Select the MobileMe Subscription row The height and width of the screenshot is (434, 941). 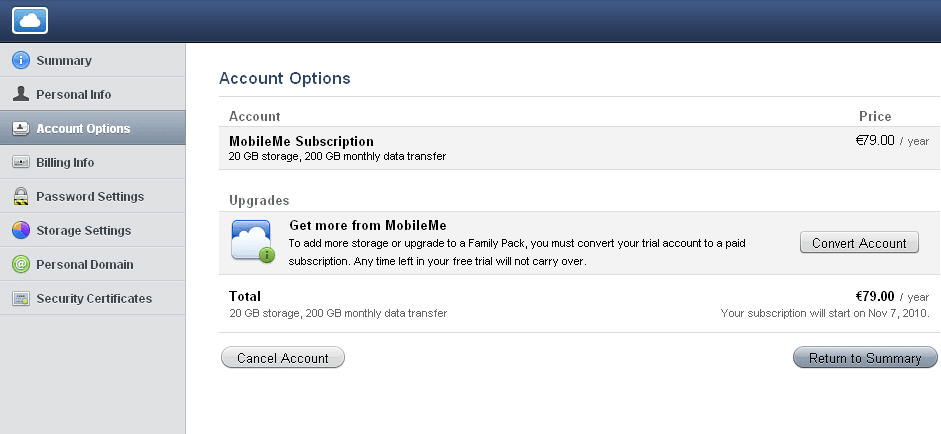click(x=579, y=148)
